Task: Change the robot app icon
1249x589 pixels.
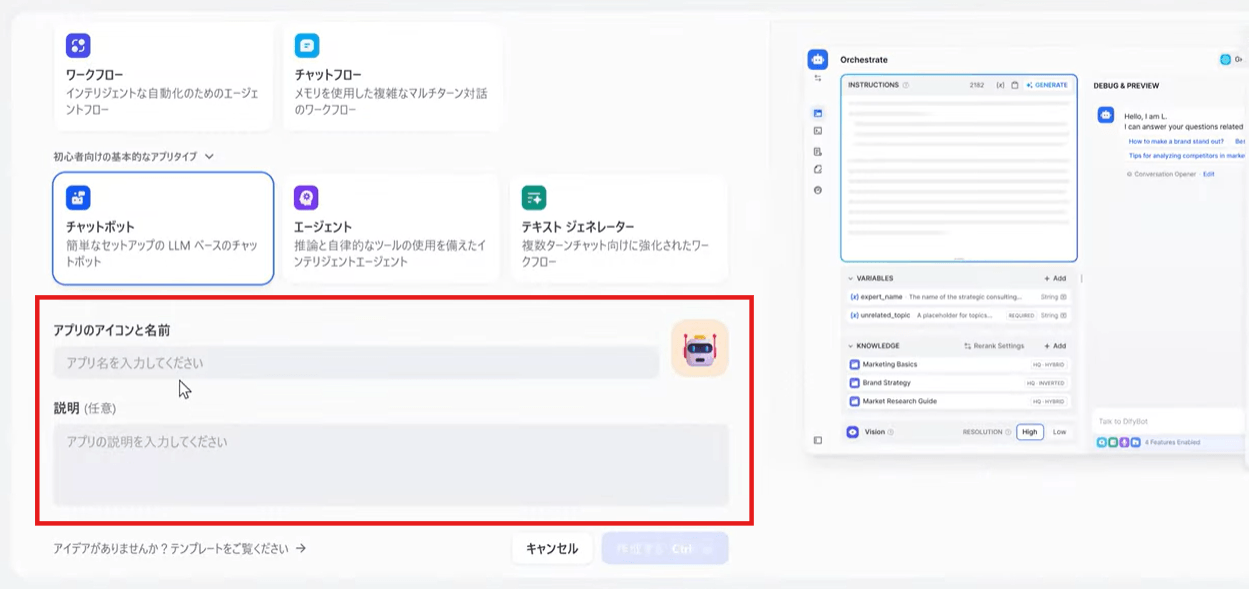Action: 700,349
